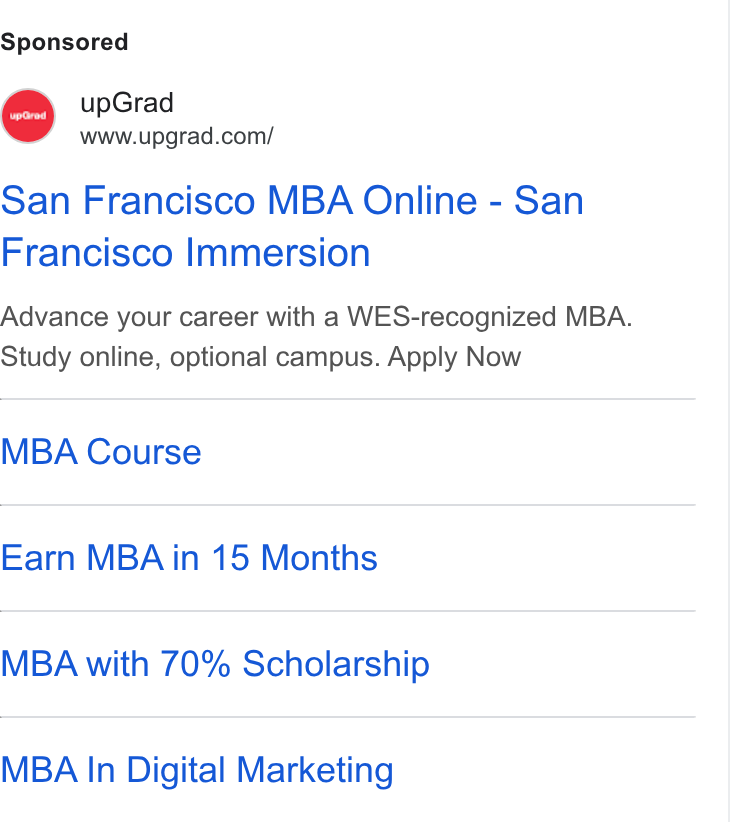Click the vertical scrollbar on right edge
Screen dimensions: 730x822
(x=726, y=411)
